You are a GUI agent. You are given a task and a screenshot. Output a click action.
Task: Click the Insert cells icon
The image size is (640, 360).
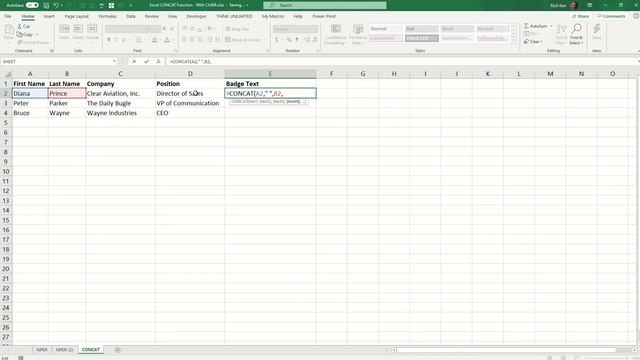[64, 29]
